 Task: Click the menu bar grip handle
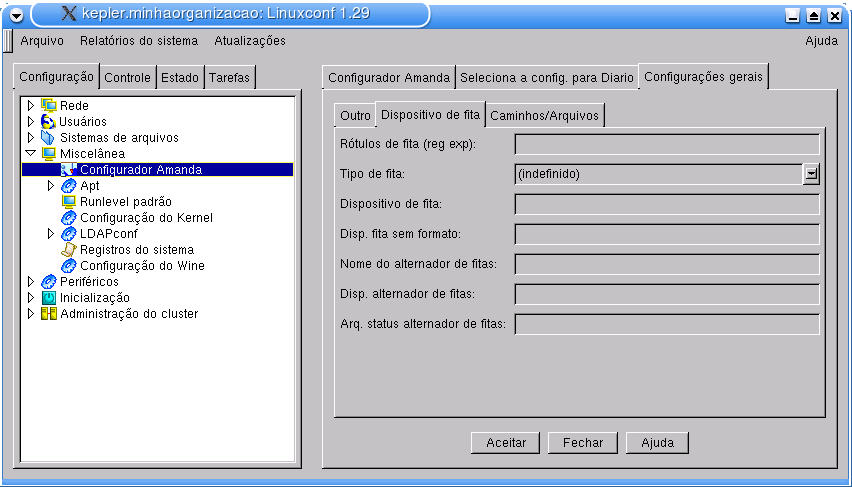(7, 41)
